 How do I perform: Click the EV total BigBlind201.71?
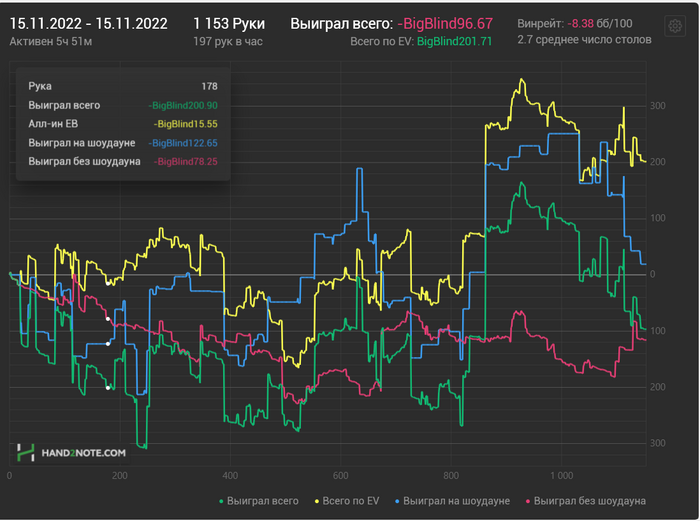point(454,42)
